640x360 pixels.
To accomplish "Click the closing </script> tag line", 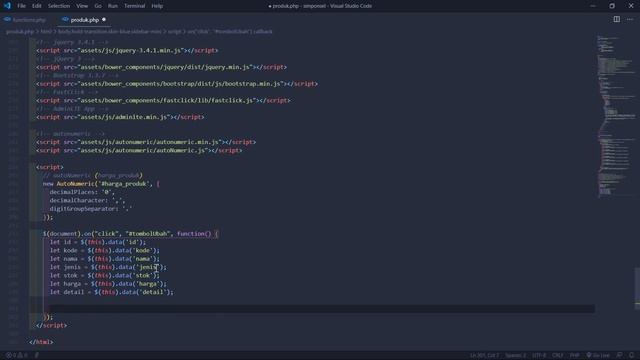I will point(51,325).
